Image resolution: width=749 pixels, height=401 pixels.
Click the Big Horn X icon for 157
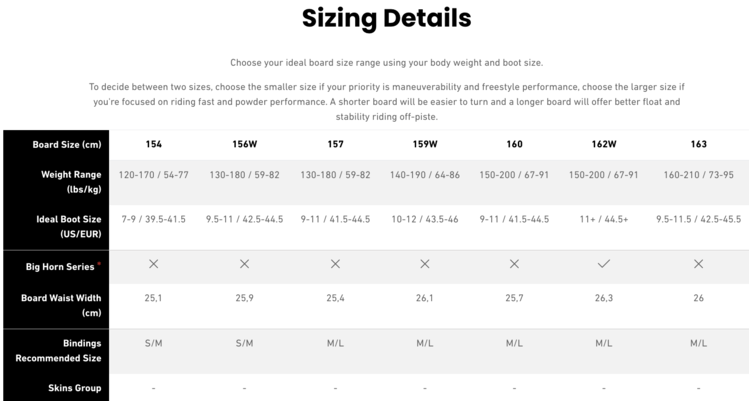(335, 264)
